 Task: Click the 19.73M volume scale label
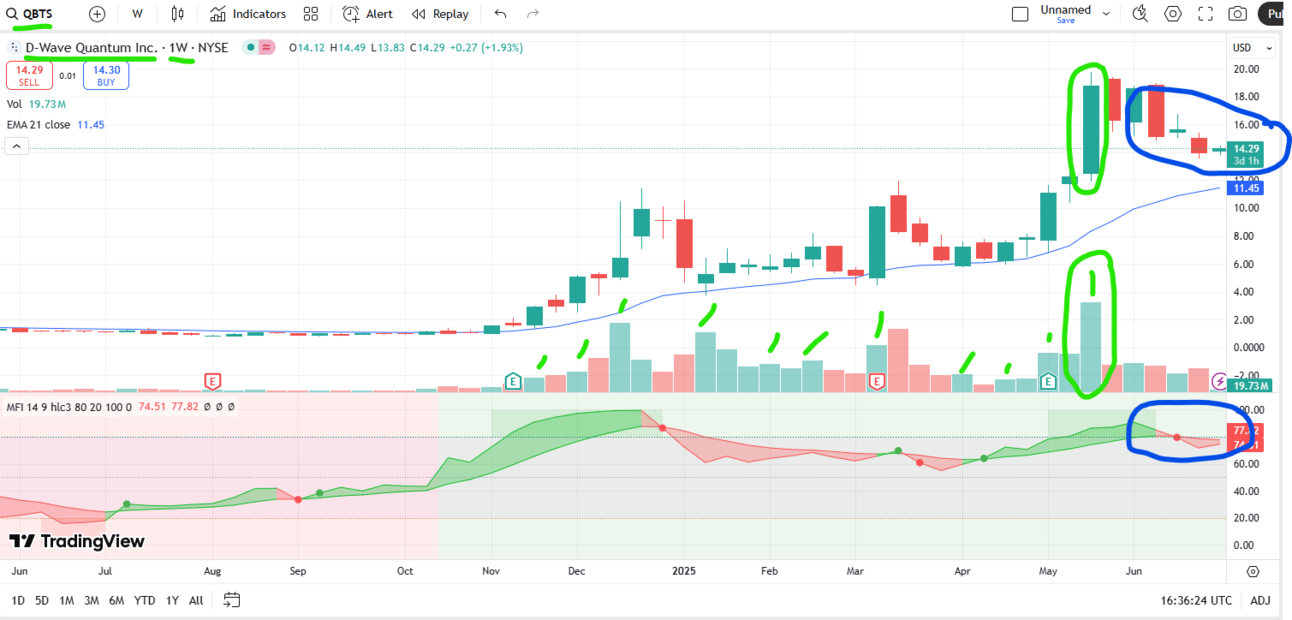[1251, 385]
